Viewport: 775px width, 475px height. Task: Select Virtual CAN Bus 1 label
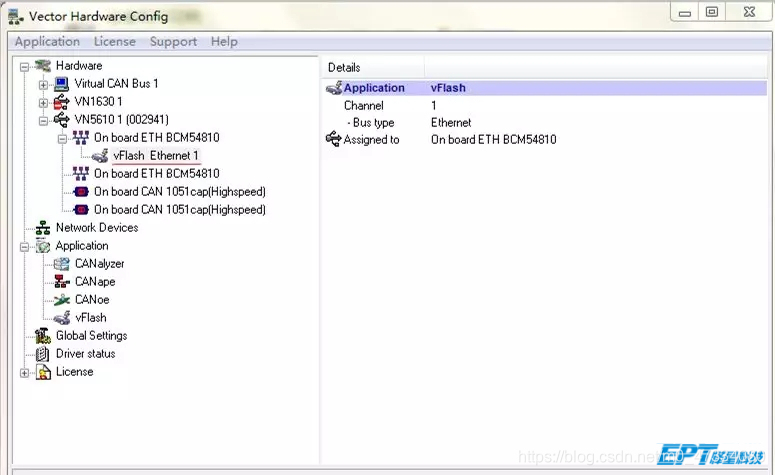tap(117, 84)
